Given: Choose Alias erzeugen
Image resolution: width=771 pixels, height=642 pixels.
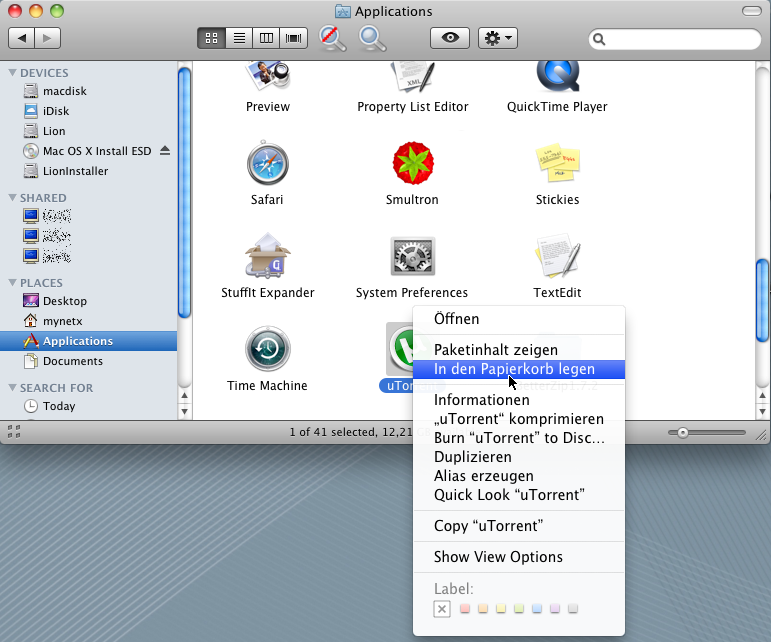Looking at the screenshot, I should [x=519, y=476].
